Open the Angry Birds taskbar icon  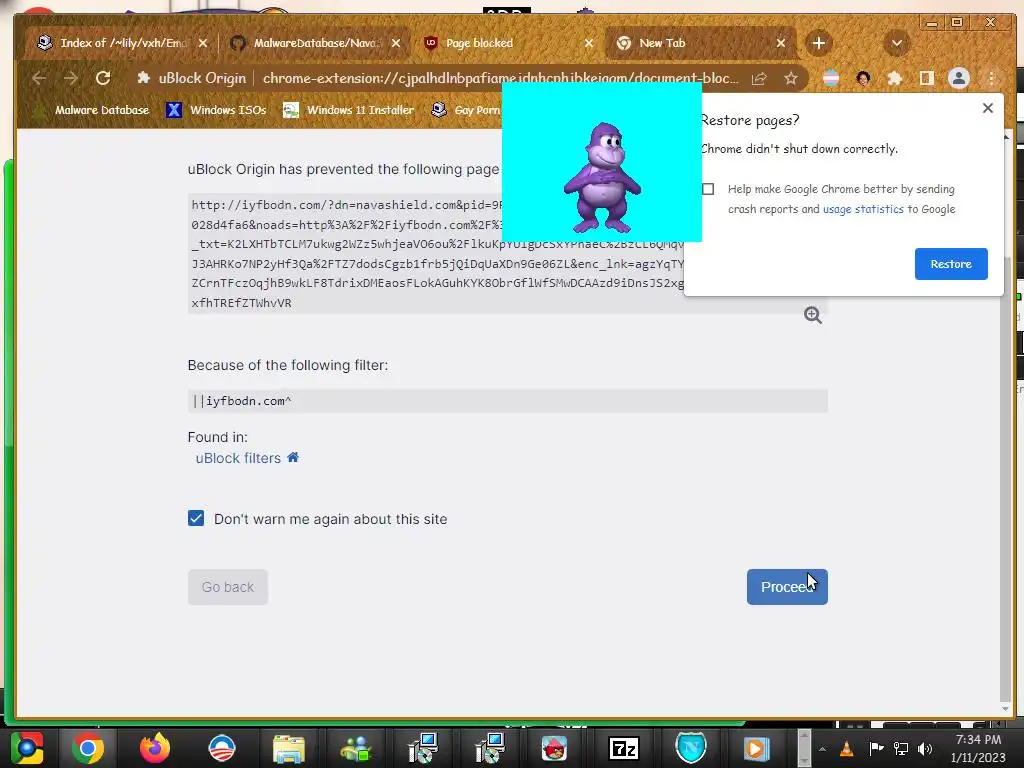554,748
